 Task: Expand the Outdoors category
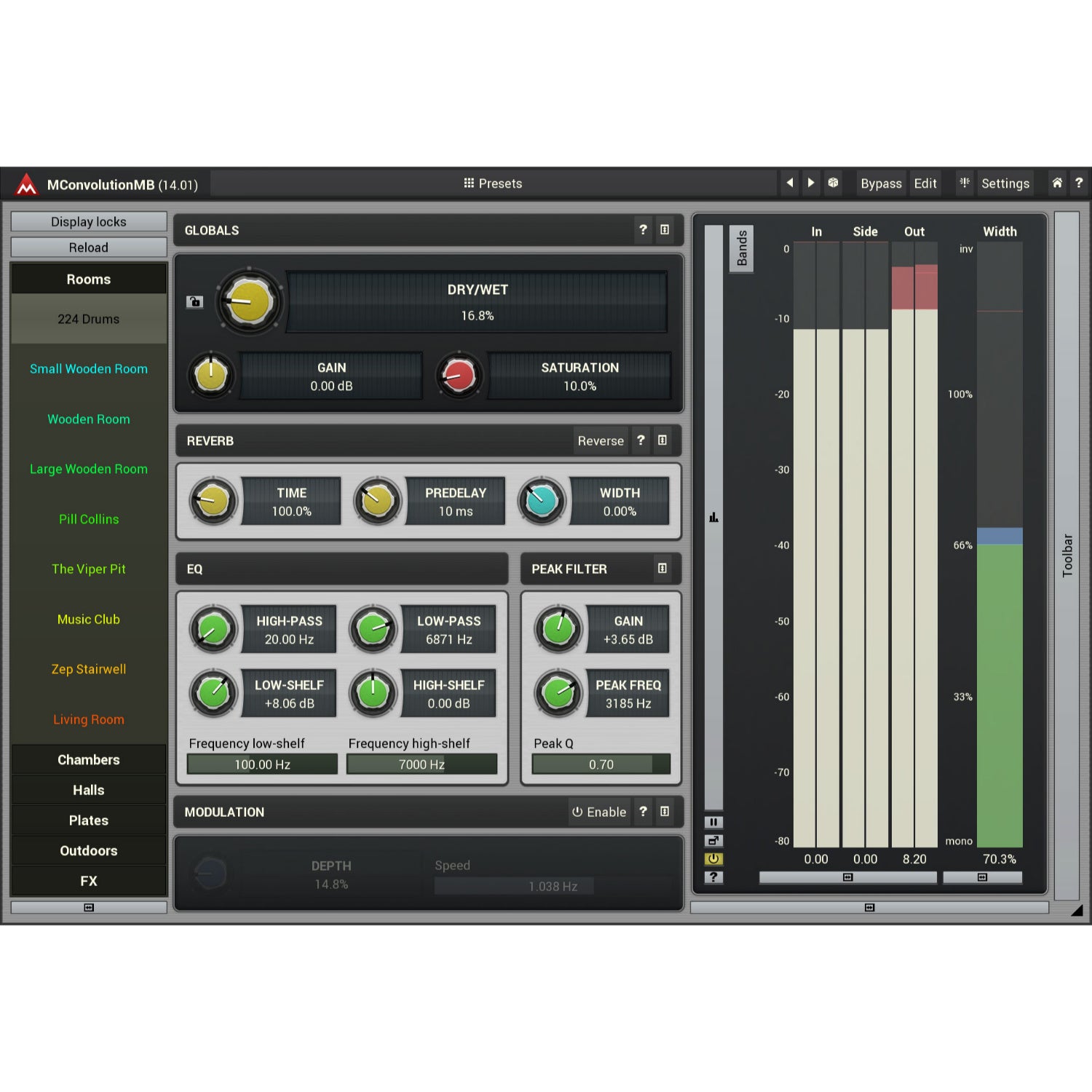[x=89, y=850]
